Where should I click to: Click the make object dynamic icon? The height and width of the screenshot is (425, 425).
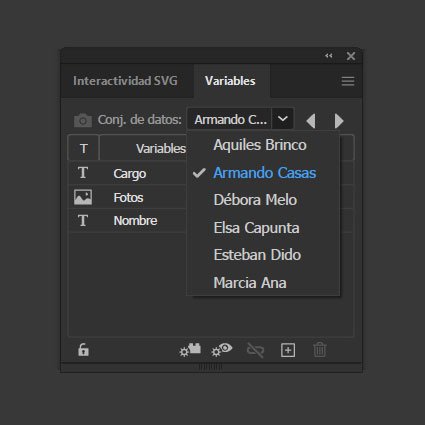190,350
